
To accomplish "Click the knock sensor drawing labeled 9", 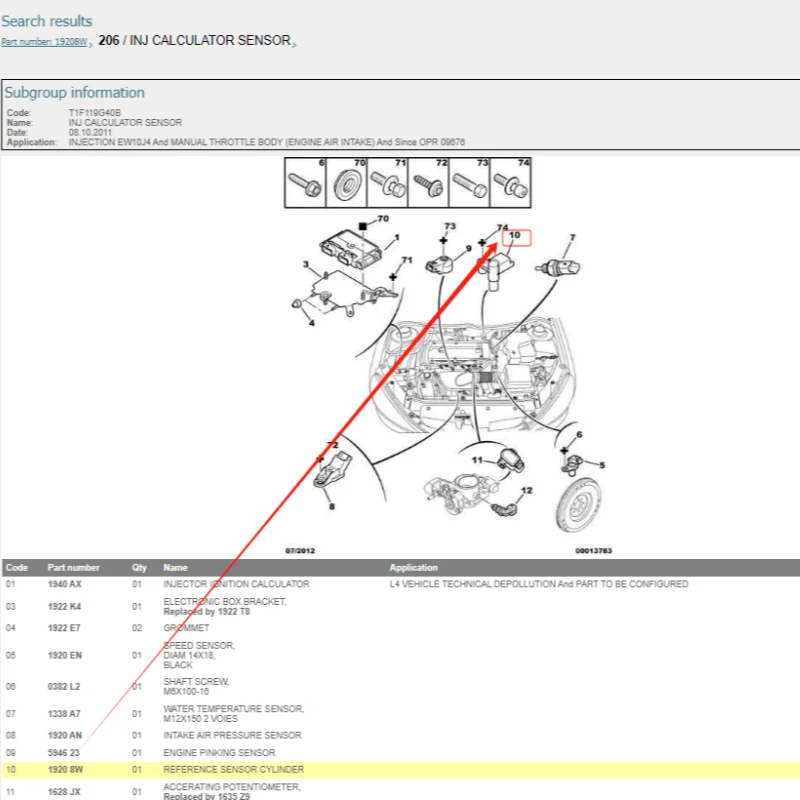I will coord(439,265).
